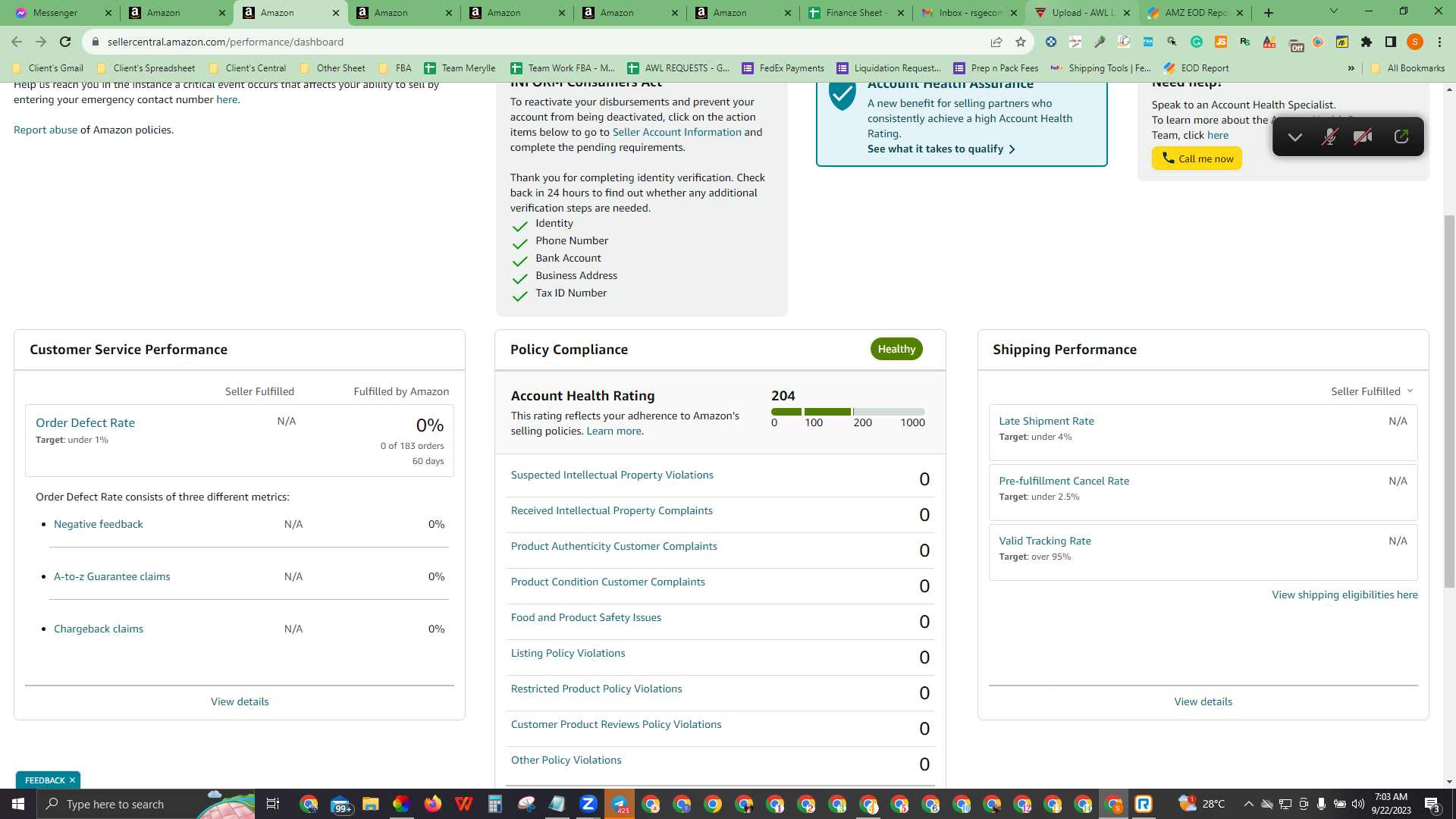Launch Firefox from the taskbar
The image size is (1456, 819).
click(x=433, y=804)
